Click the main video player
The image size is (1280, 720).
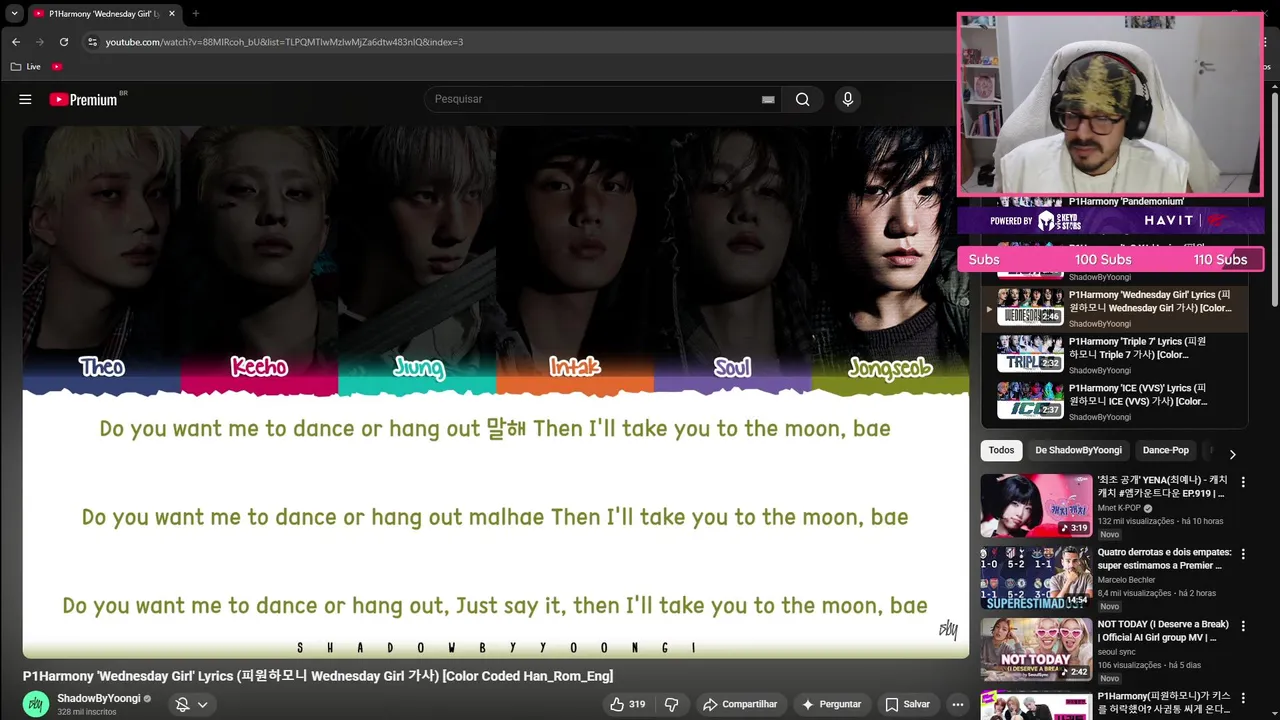click(496, 392)
